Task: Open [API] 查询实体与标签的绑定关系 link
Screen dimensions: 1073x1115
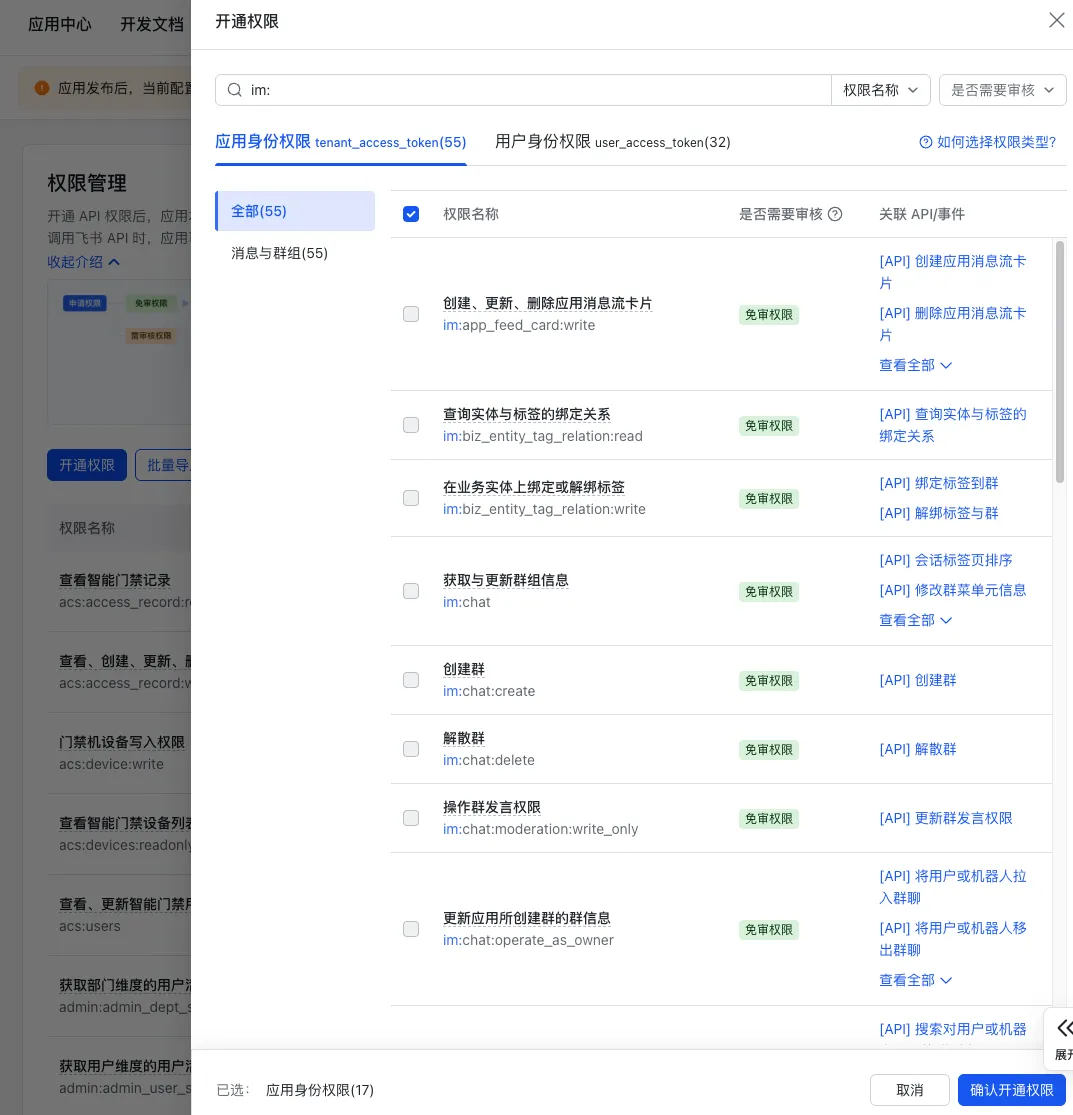Action: tap(953, 425)
